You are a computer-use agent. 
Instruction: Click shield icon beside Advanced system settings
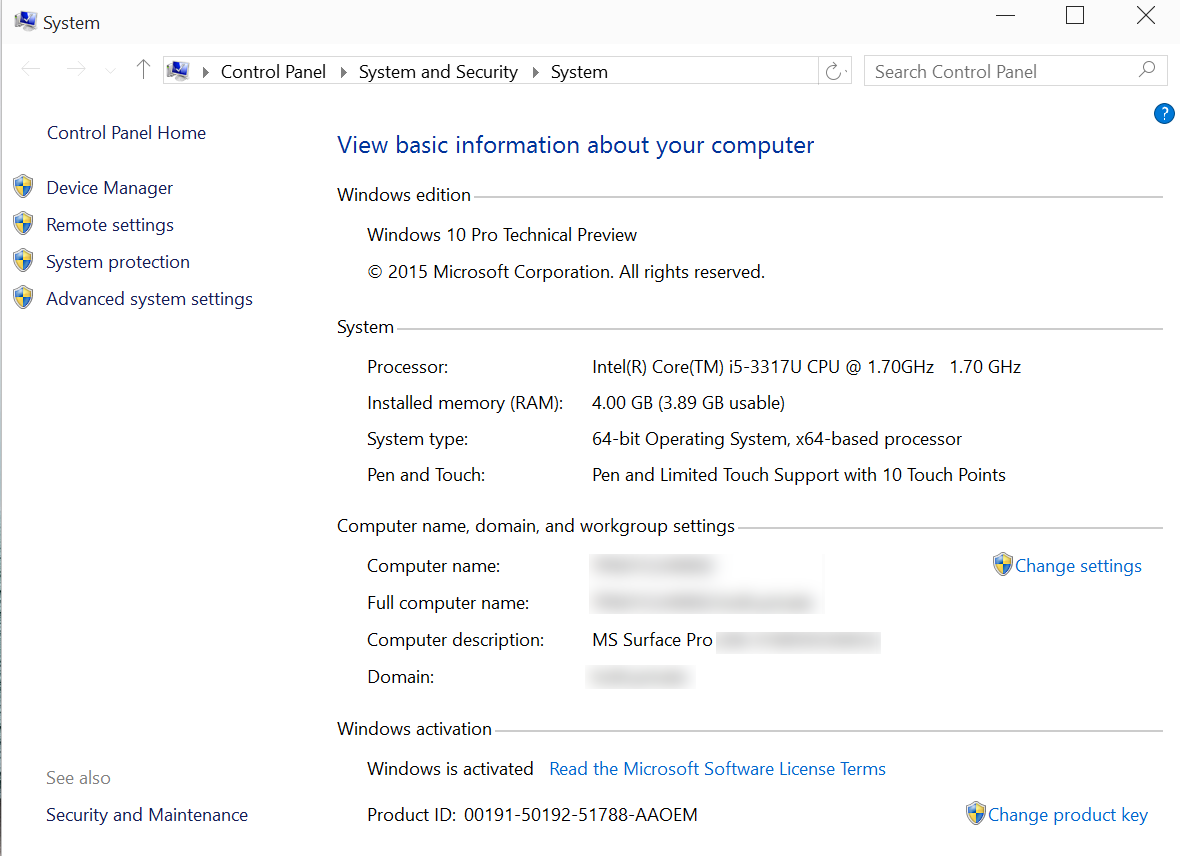tap(23, 297)
